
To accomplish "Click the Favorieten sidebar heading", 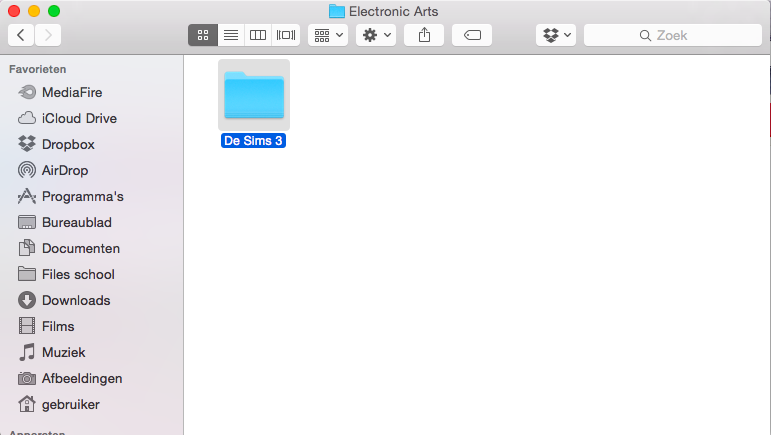I will pos(37,69).
